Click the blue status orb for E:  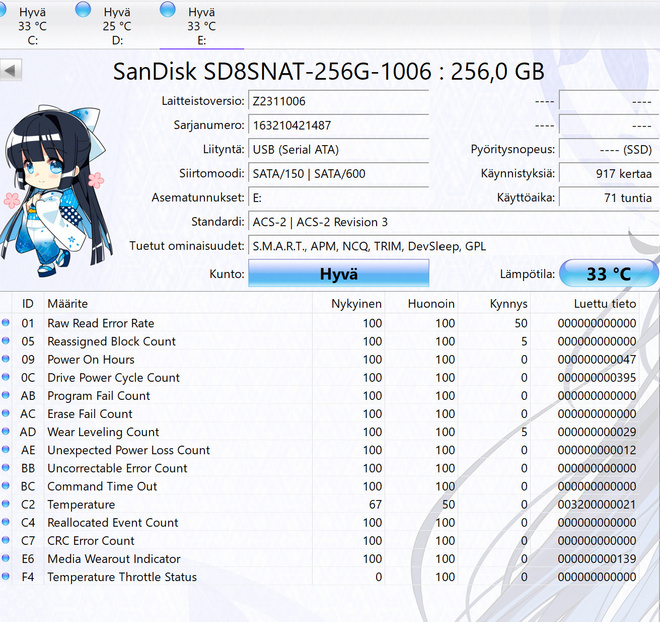point(168,9)
